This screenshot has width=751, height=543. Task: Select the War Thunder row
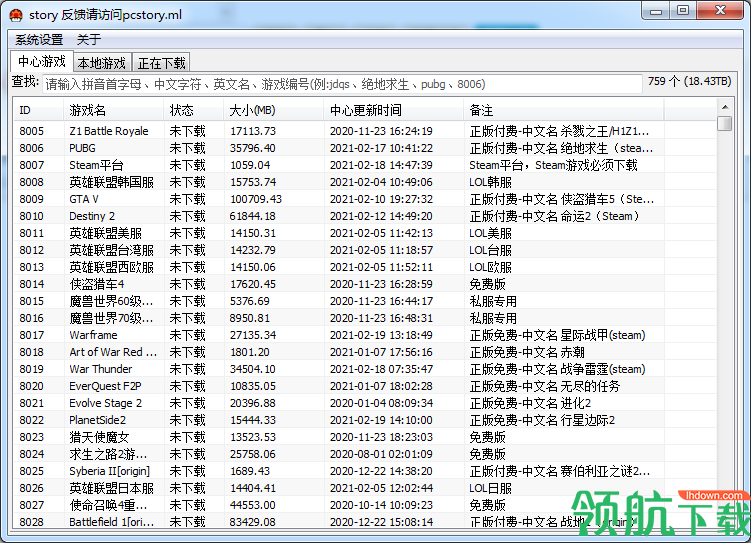365,369
